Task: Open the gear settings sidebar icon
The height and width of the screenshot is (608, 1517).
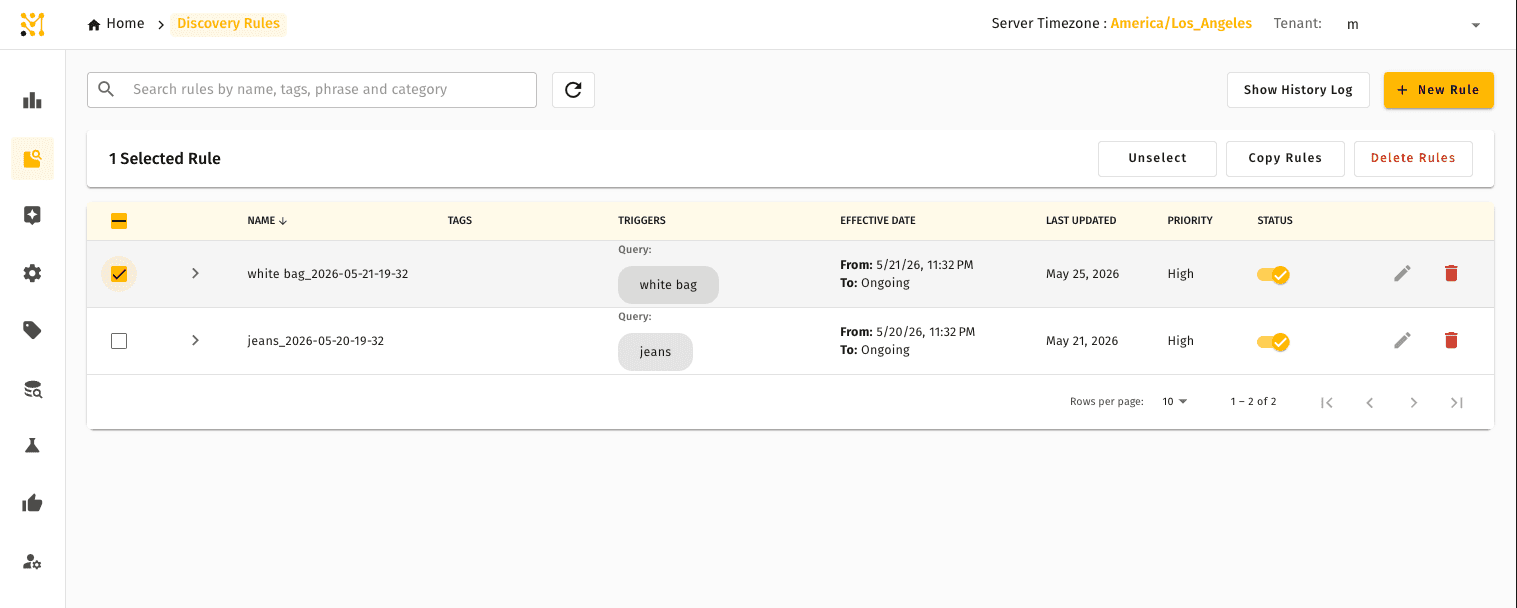Action: pyautogui.click(x=32, y=273)
